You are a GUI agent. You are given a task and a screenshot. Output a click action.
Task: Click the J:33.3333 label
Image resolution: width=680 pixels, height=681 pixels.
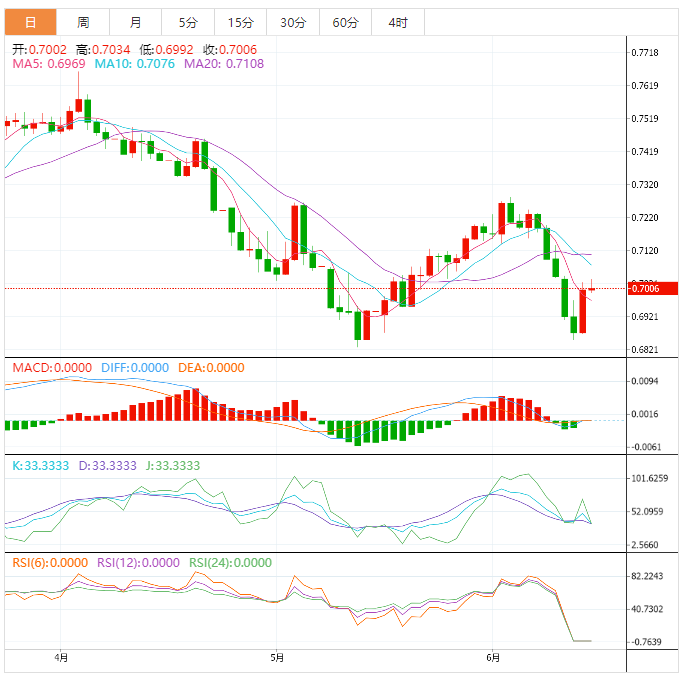[x=173, y=466]
